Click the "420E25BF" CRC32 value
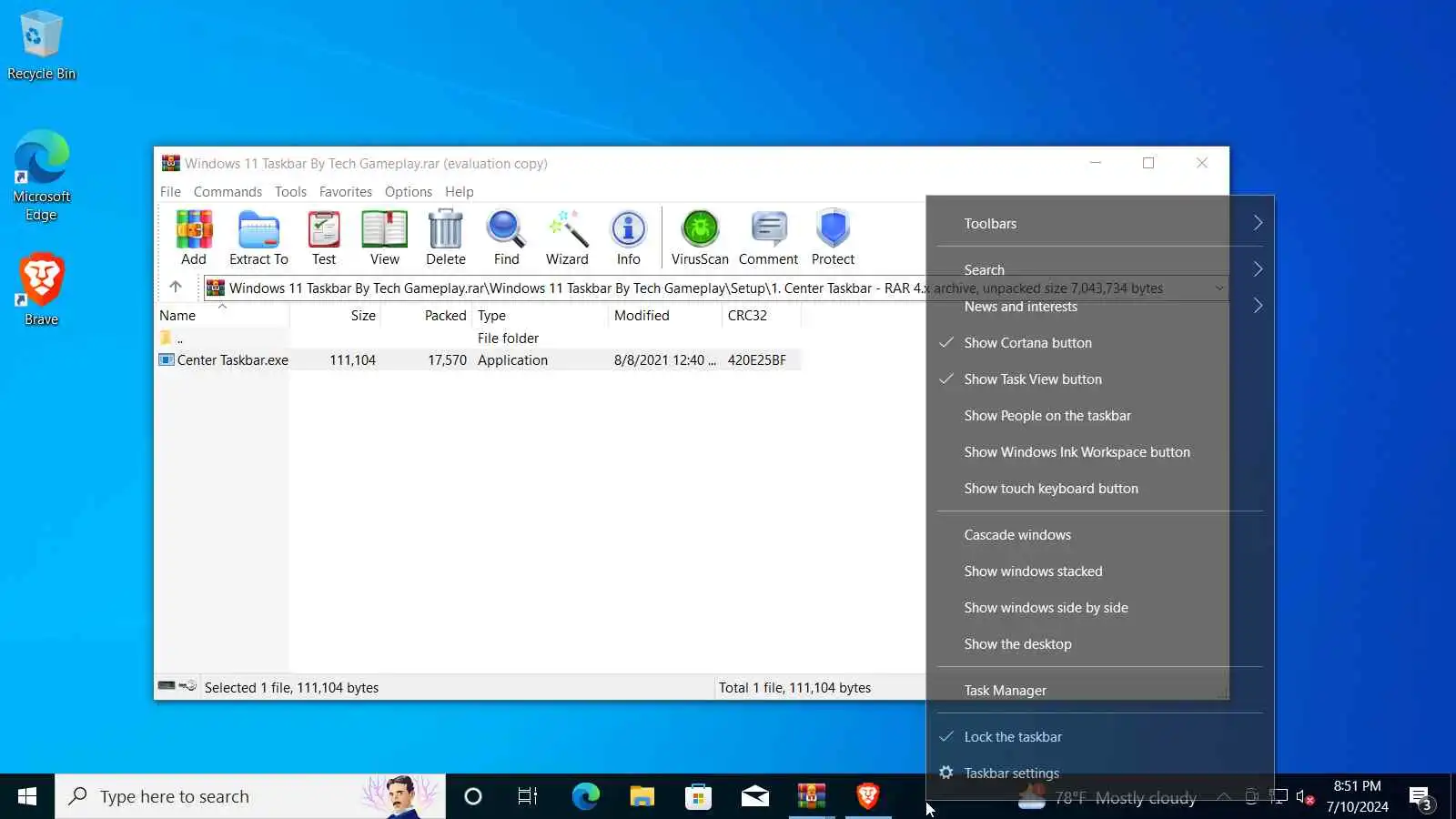This screenshot has height=819, width=1456. point(756,360)
